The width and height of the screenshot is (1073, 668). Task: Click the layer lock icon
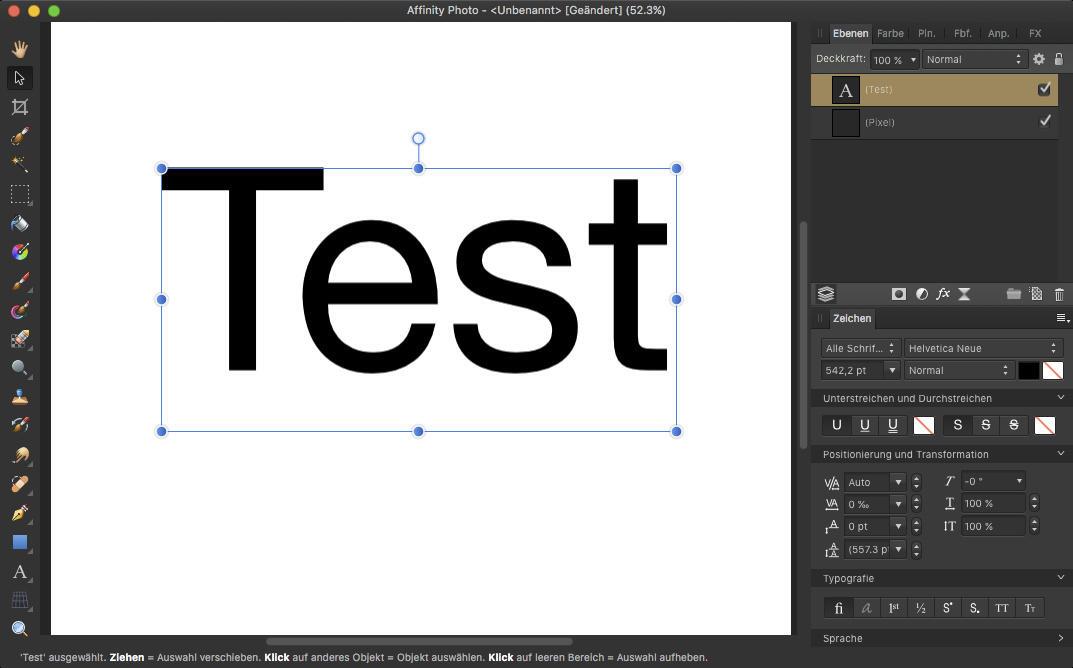[1059, 59]
